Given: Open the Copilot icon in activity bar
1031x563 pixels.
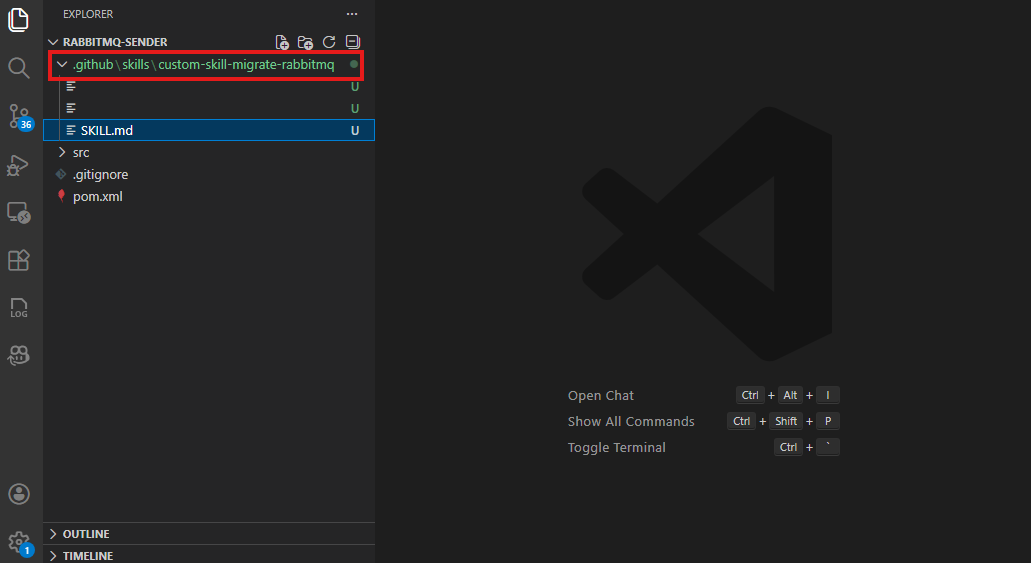Looking at the screenshot, I should tap(19, 355).
